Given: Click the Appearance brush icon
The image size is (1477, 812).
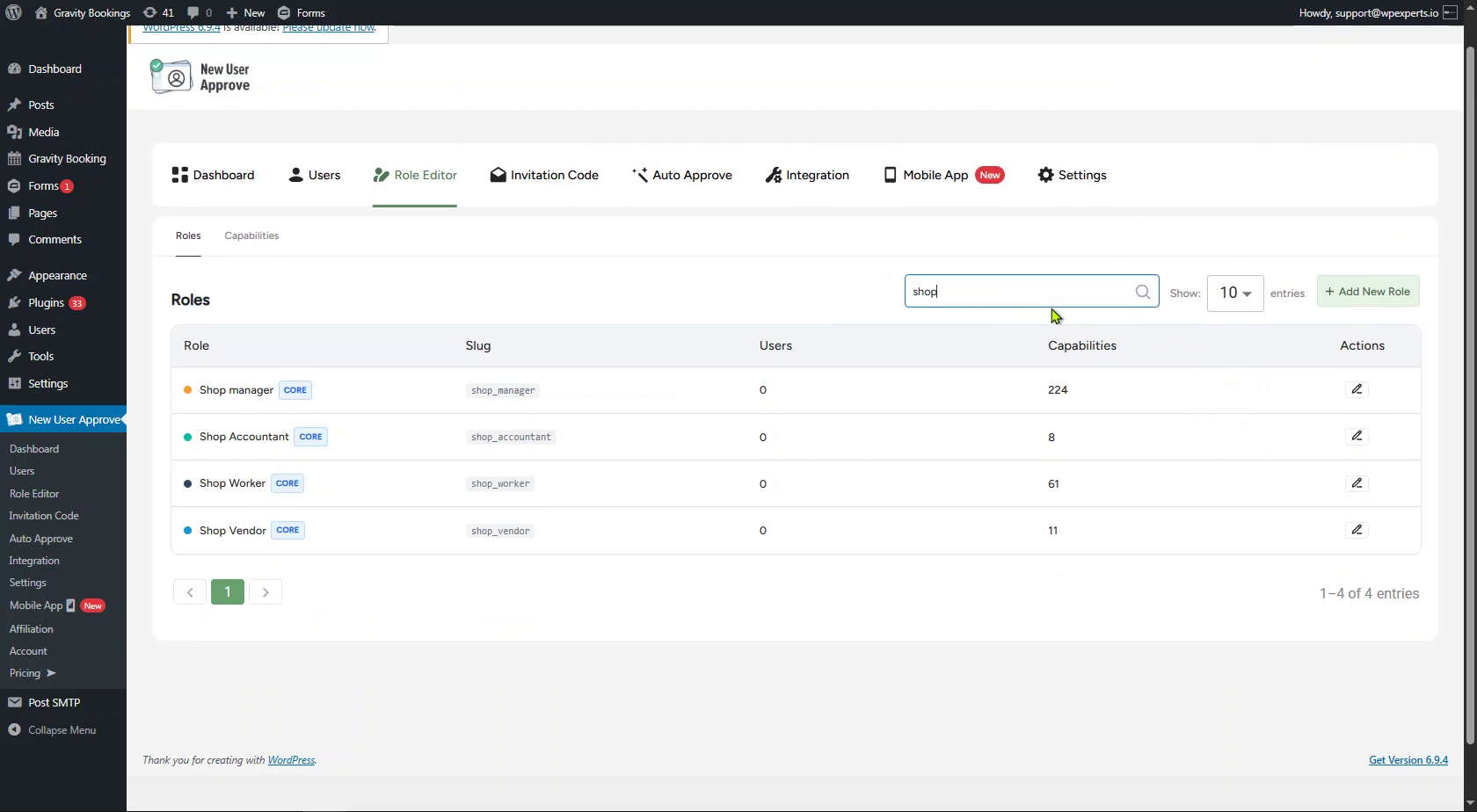Looking at the screenshot, I should click(14, 275).
